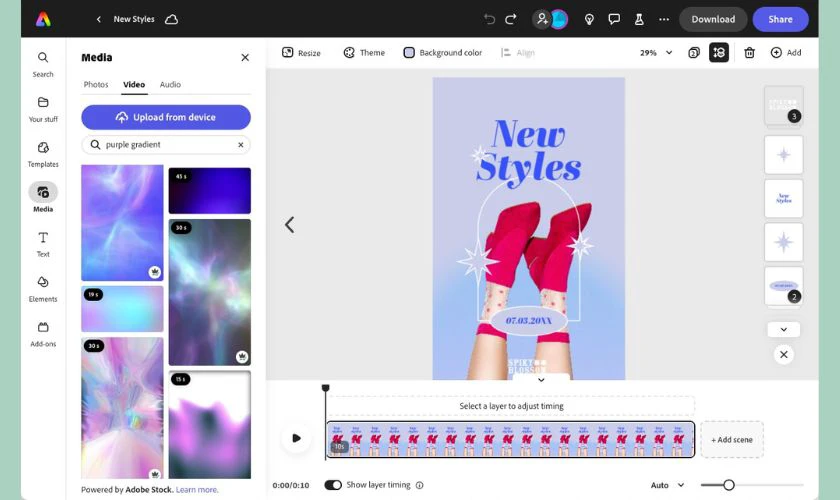Open the Show layer timing info icon
840x500 pixels.
[x=419, y=485]
